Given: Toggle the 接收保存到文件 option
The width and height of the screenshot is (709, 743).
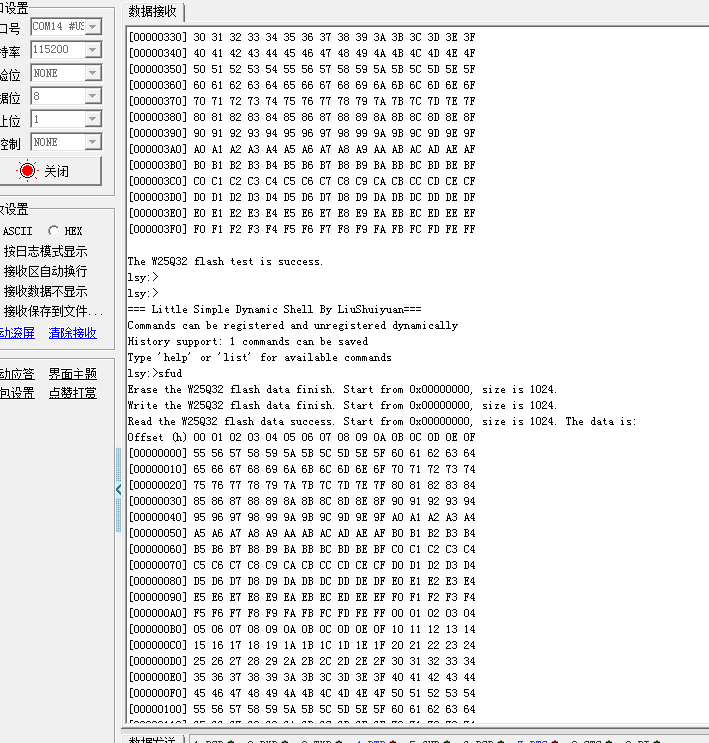Looking at the screenshot, I should (x=52, y=311).
